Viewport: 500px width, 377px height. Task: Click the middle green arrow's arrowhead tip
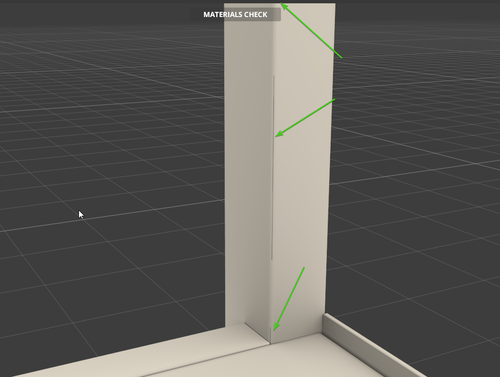coord(276,136)
